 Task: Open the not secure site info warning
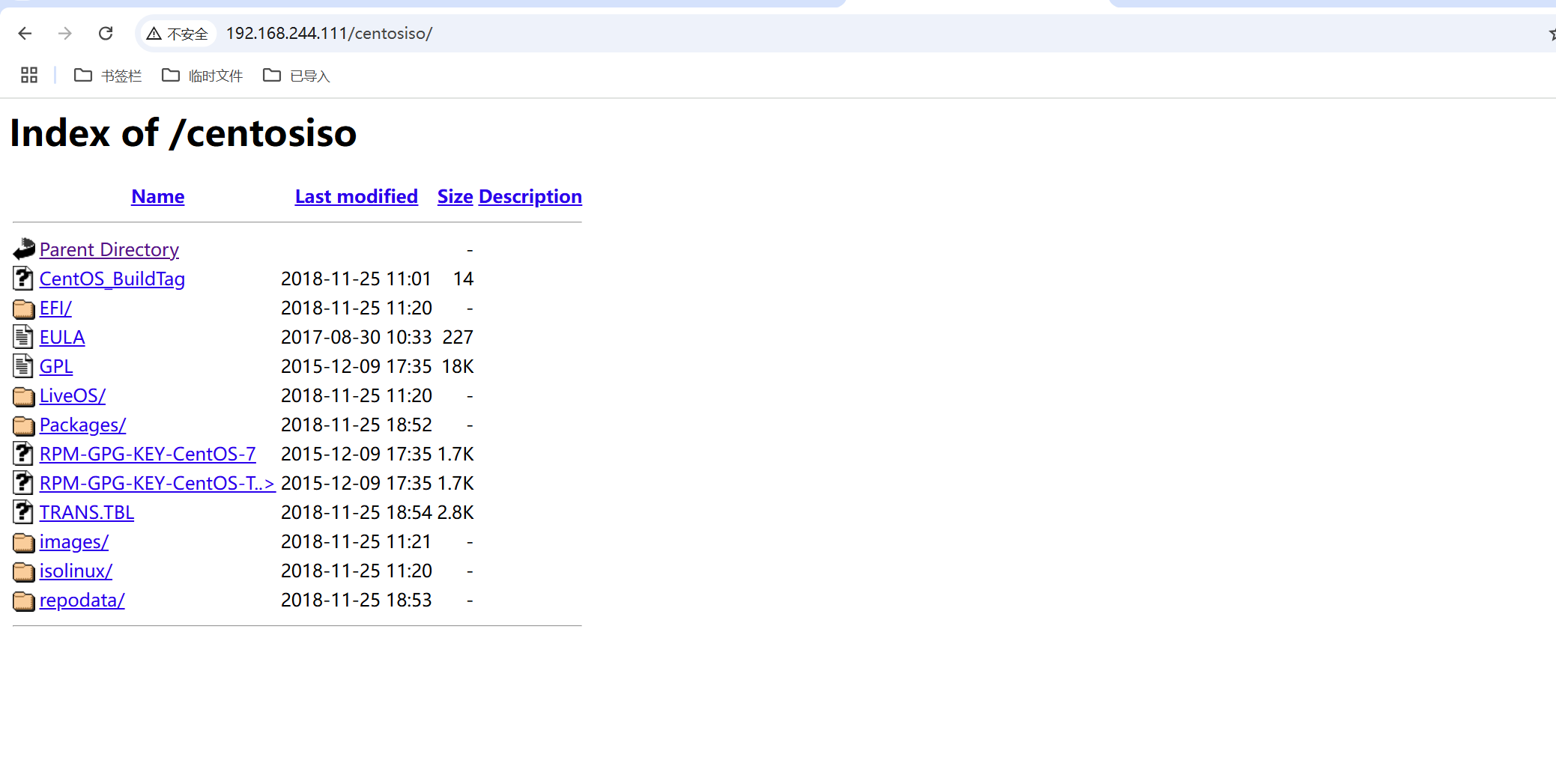click(178, 34)
